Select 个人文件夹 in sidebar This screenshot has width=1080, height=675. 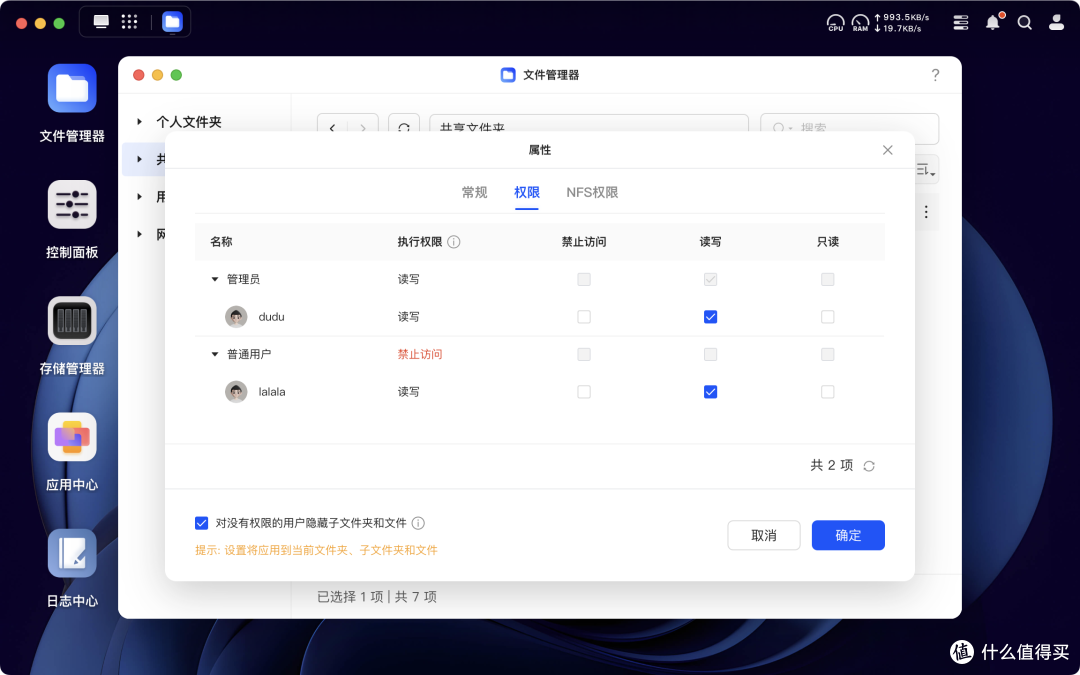[189, 122]
